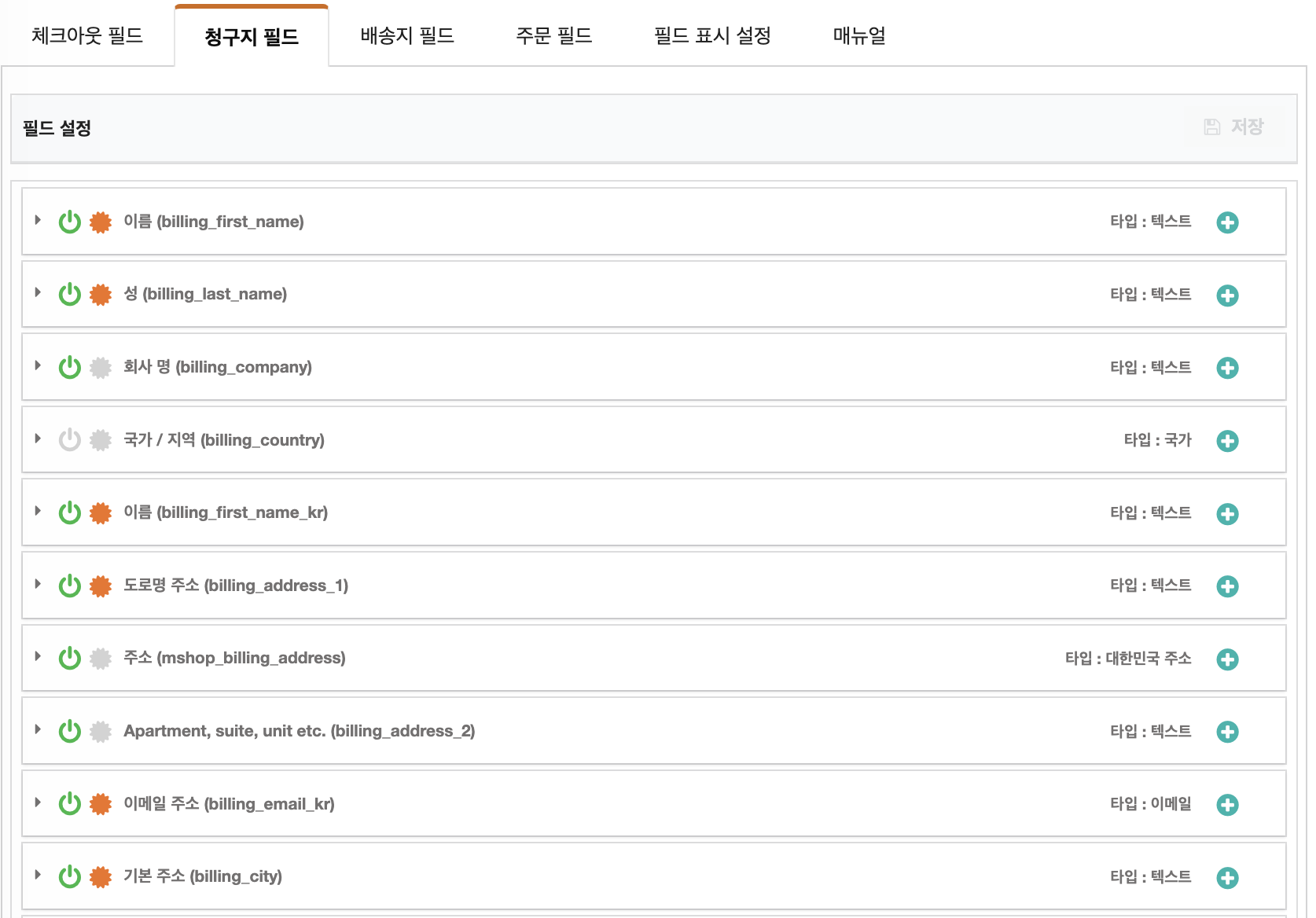Open the 매뉴얼 tab link
1316x918 pixels.
pyautogui.click(x=859, y=36)
